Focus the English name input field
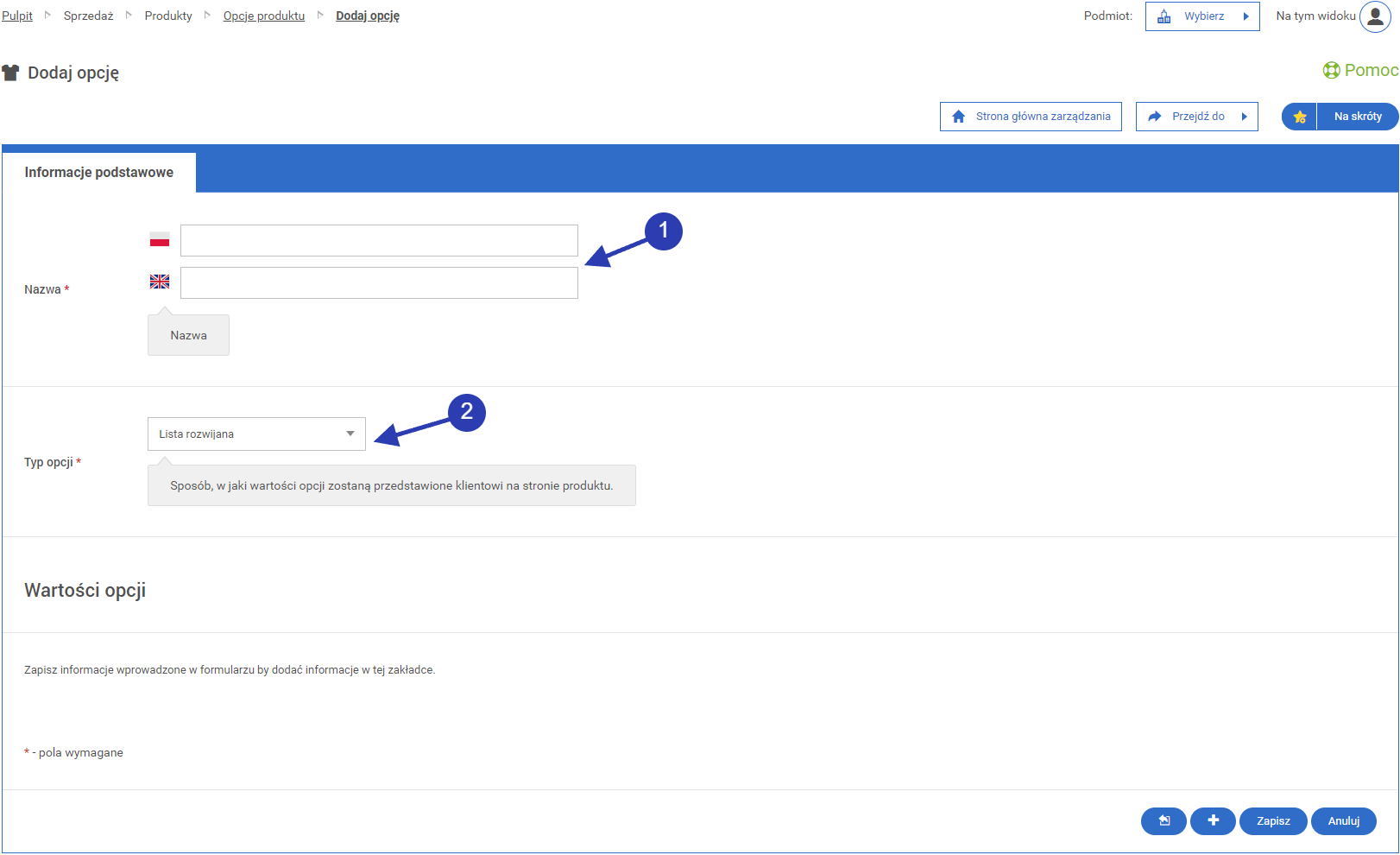1400x855 pixels. coord(379,283)
